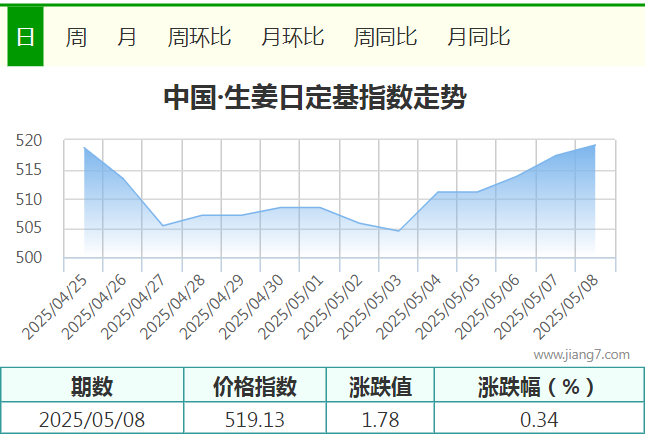This screenshot has width=645, height=440.
Task: Click the 2025/04/30 x-axis date label
Action: (251, 307)
